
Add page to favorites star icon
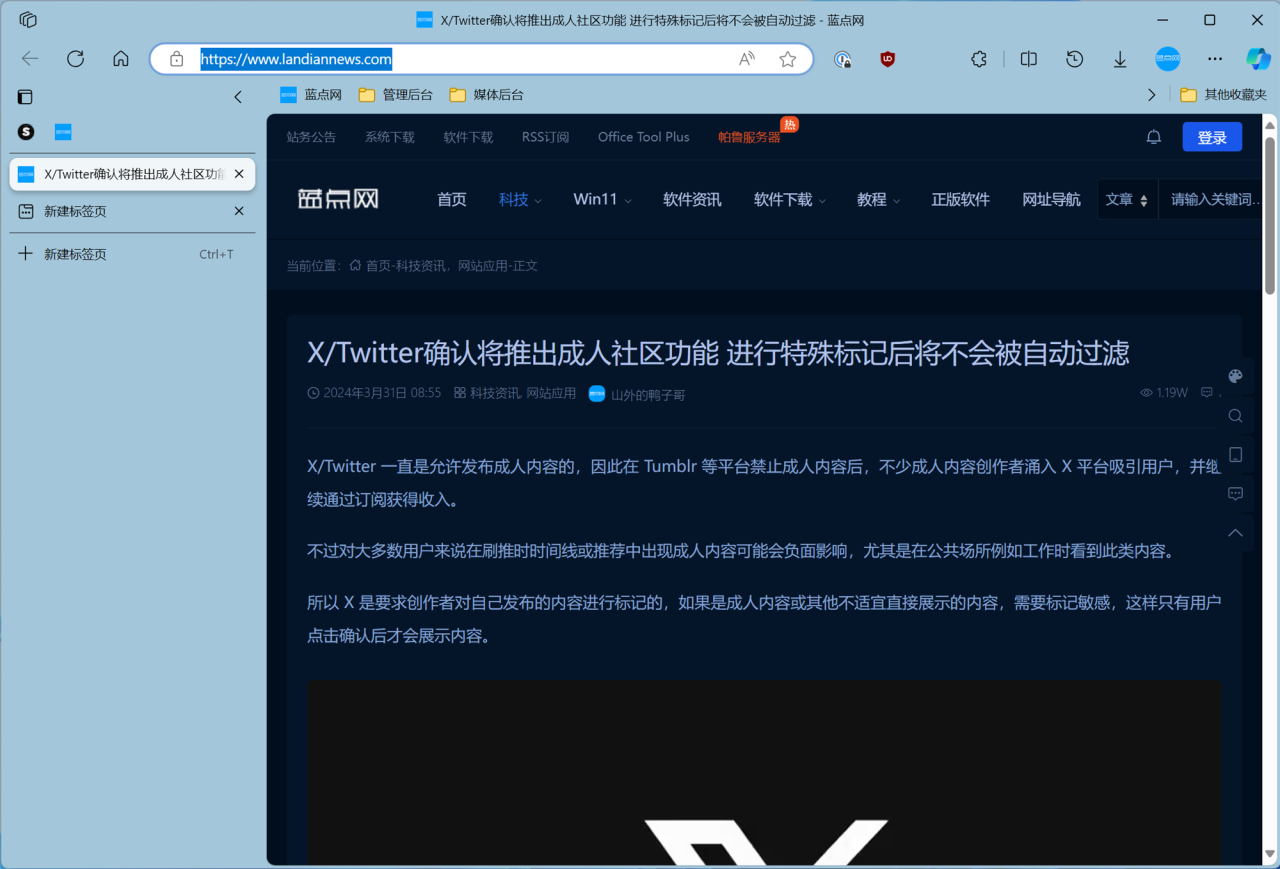(788, 59)
